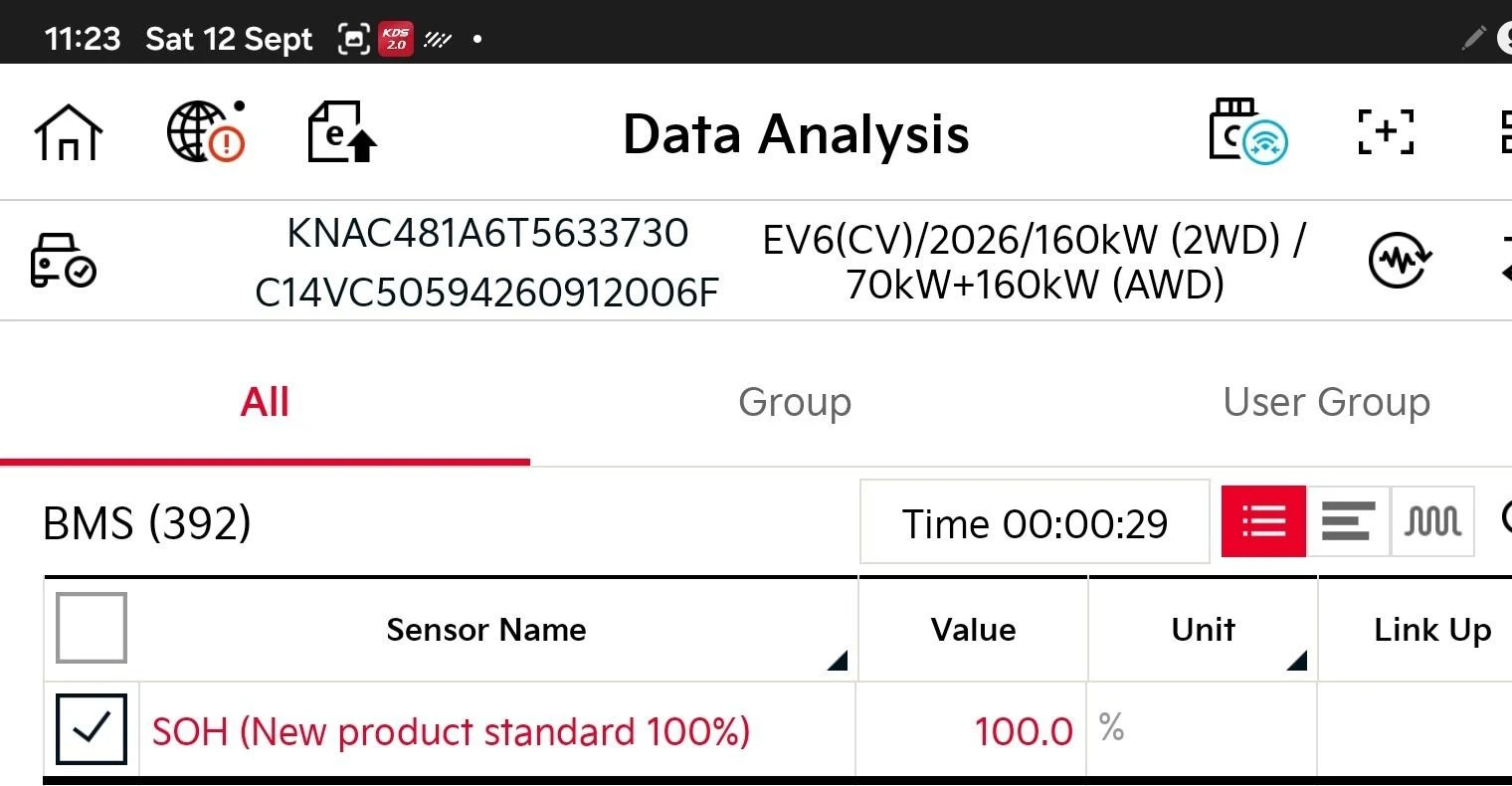
Task: Tap the KDS 2.0 status bar icon
Action: click(x=396, y=39)
